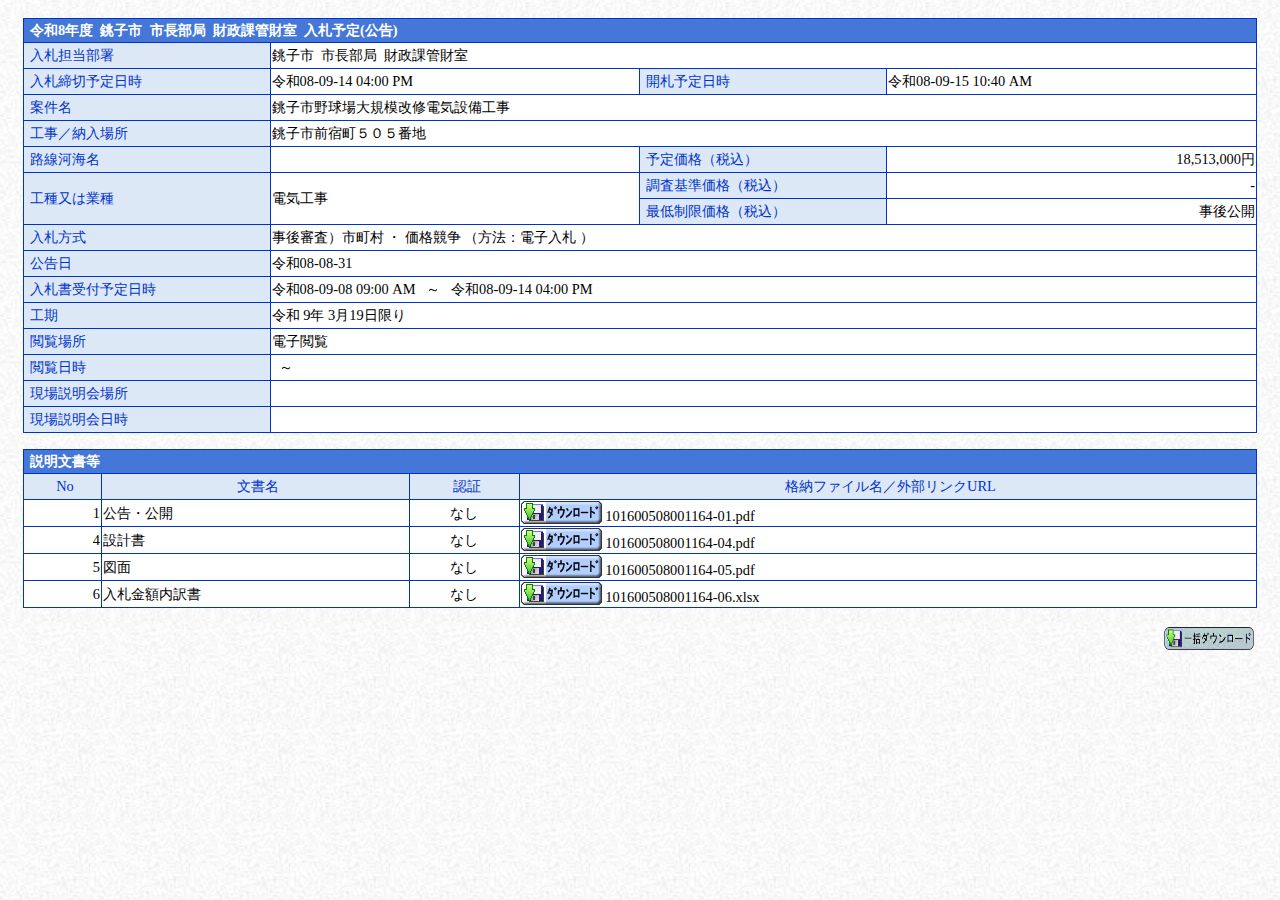Click the 電気工事 value

tap(300, 199)
